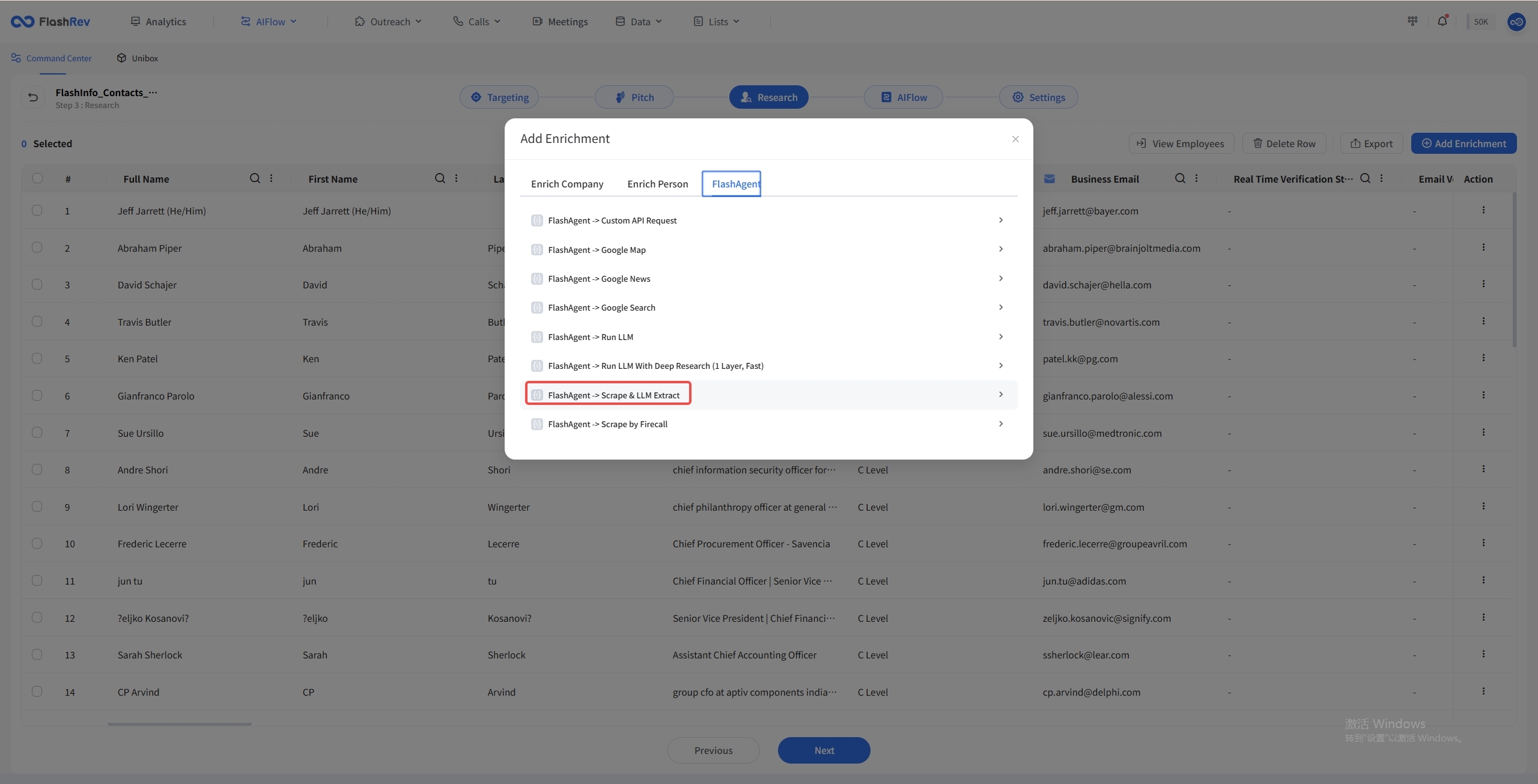1538x784 pixels.
Task: Search Real Time Verification Status column
Action: pyautogui.click(x=1365, y=178)
